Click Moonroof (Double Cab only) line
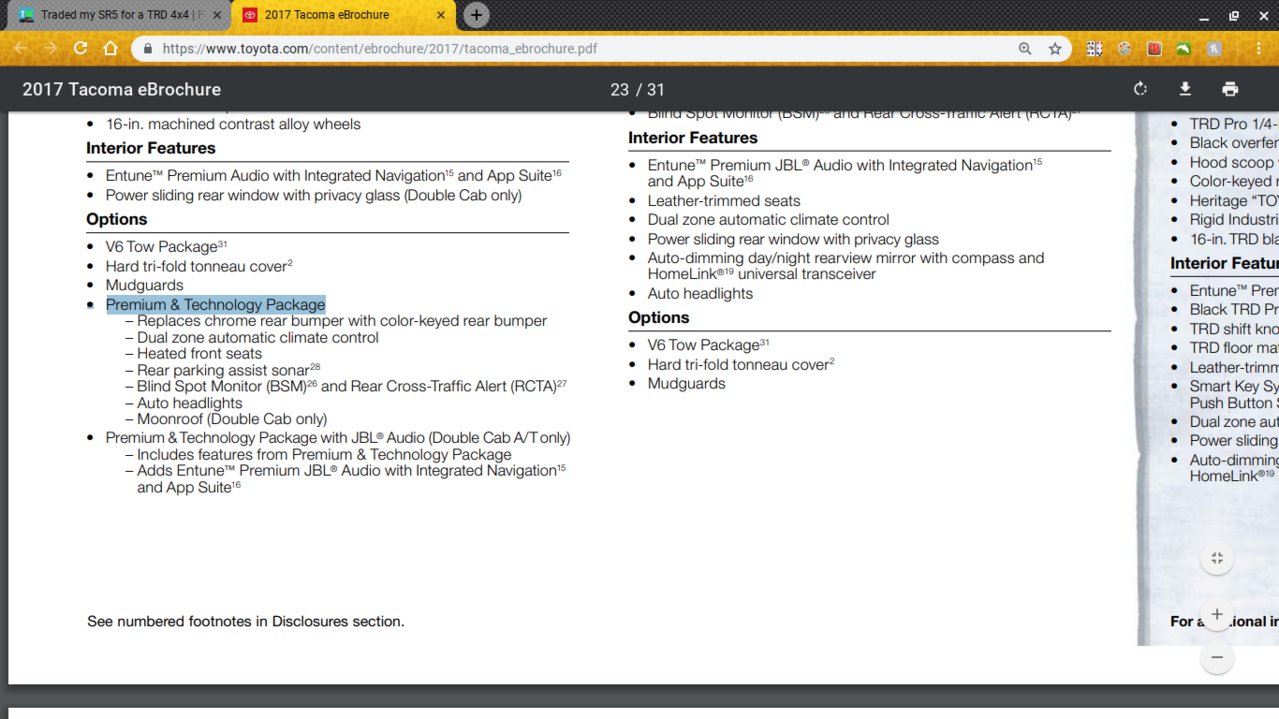Viewport: 1279px width, 719px height. click(232, 419)
